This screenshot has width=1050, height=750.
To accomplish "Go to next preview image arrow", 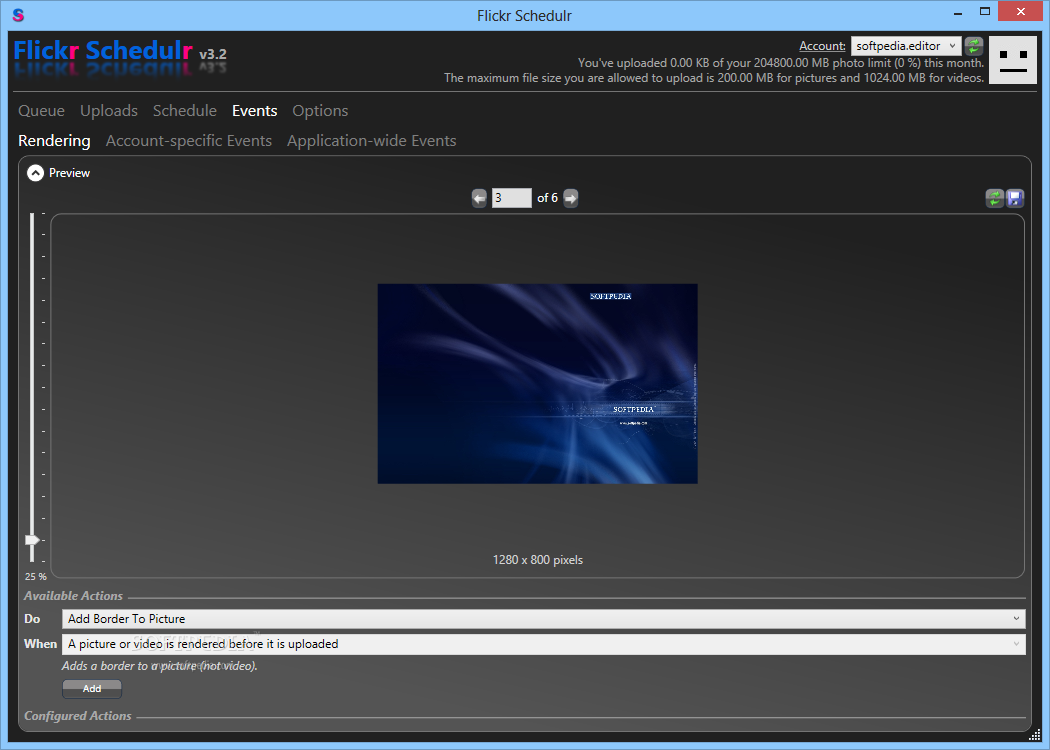I will pos(571,198).
